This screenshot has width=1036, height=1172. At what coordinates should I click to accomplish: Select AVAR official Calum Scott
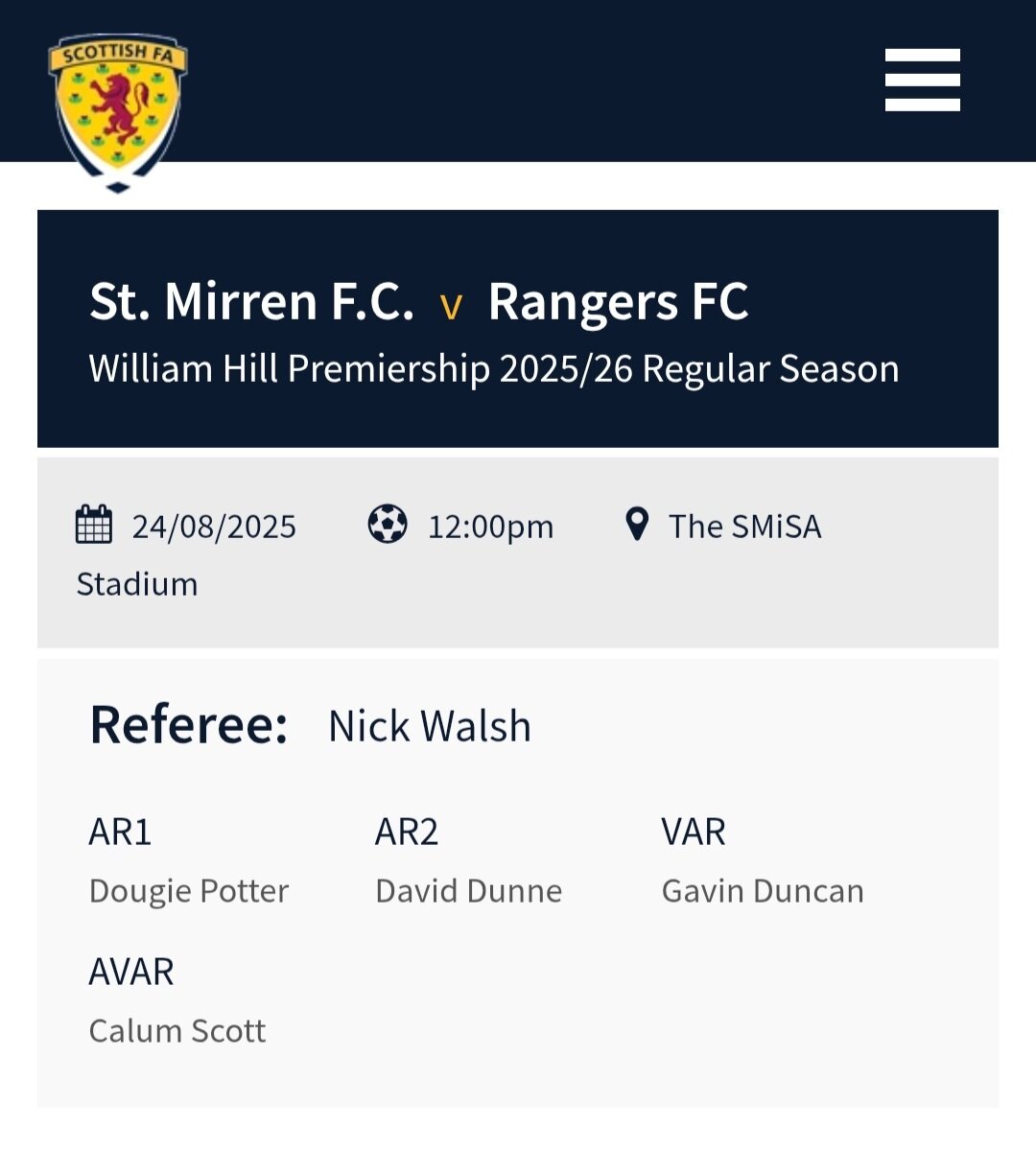(177, 1031)
